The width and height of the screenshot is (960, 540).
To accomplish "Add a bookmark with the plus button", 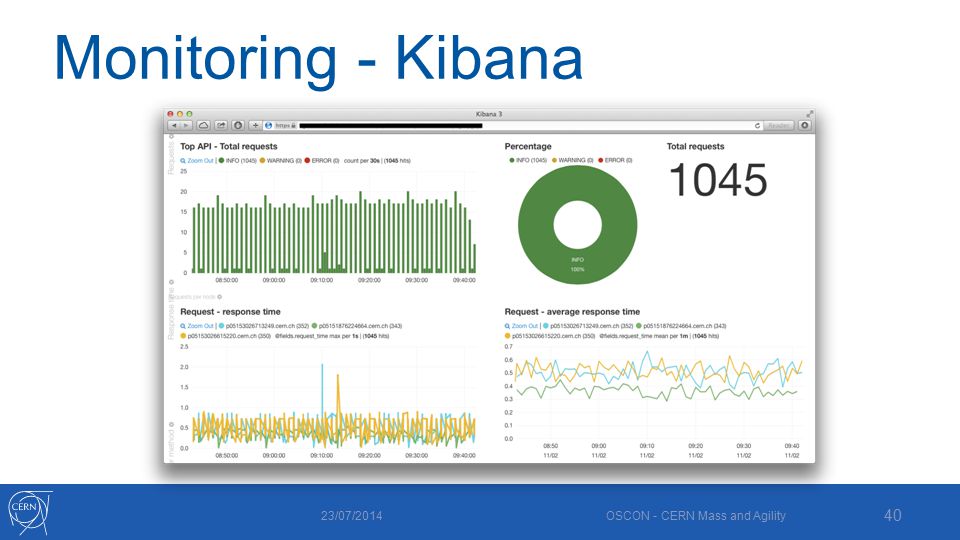I will coord(255,126).
